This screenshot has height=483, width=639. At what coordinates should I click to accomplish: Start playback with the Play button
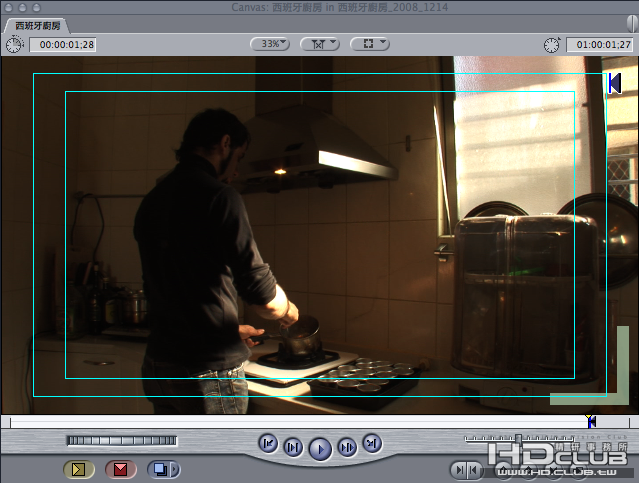[x=320, y=449]
